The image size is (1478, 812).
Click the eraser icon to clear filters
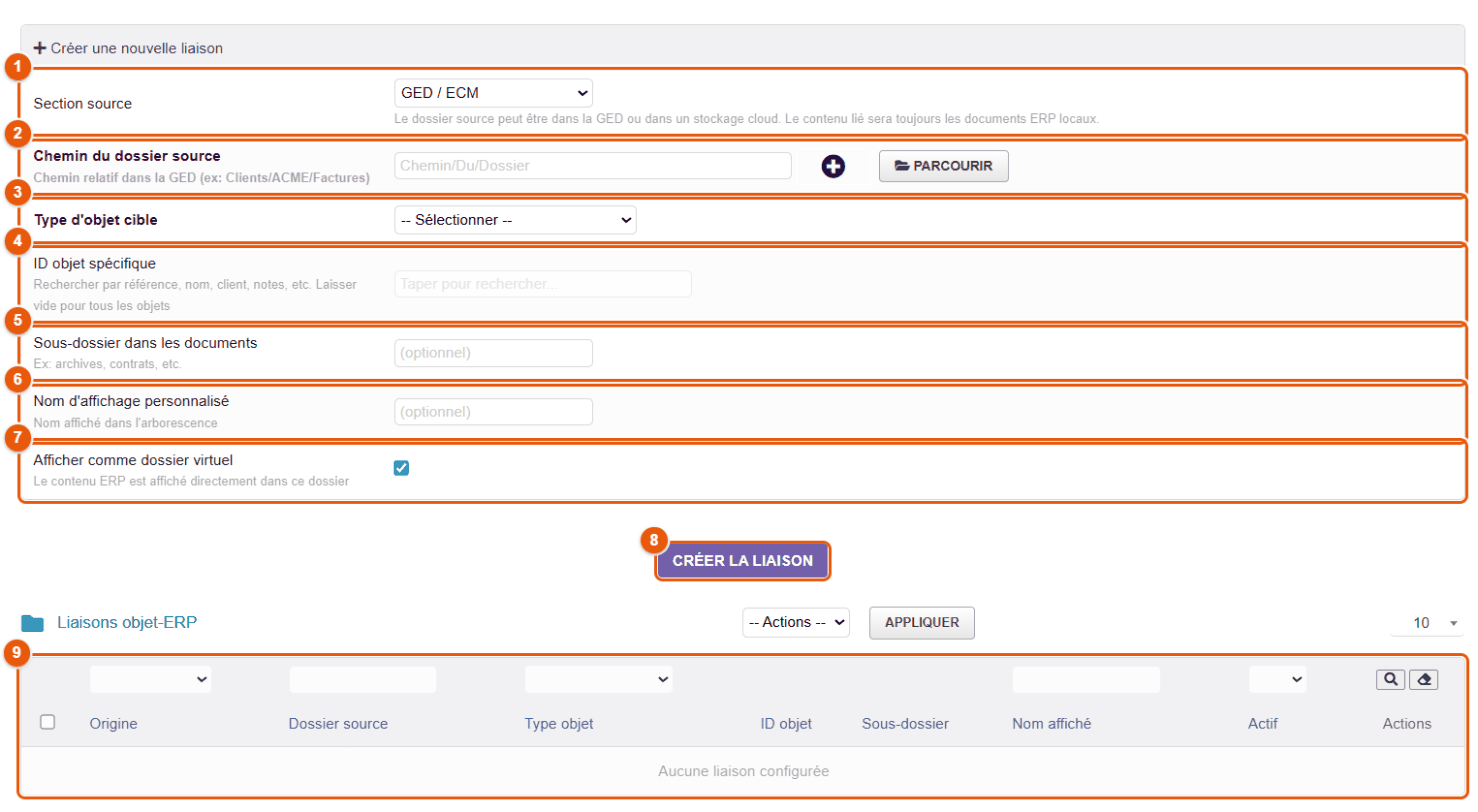pyautogui.click(x=1424, y=680)
